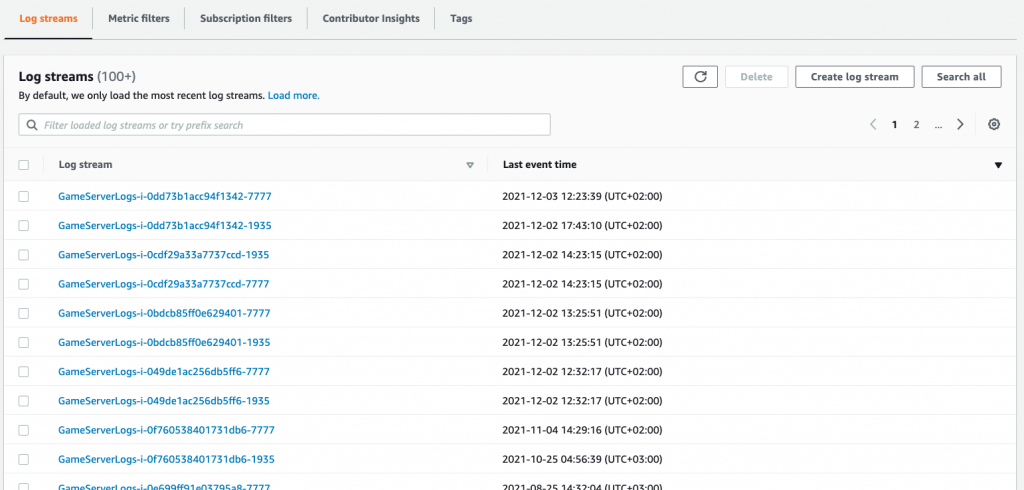Image resolution: width=1024 pixels, height=490 pixels.
Task: Check the box for GameServerLogs-i-0dd73b1acc94f1342-7777
Action: click(24, 196)
